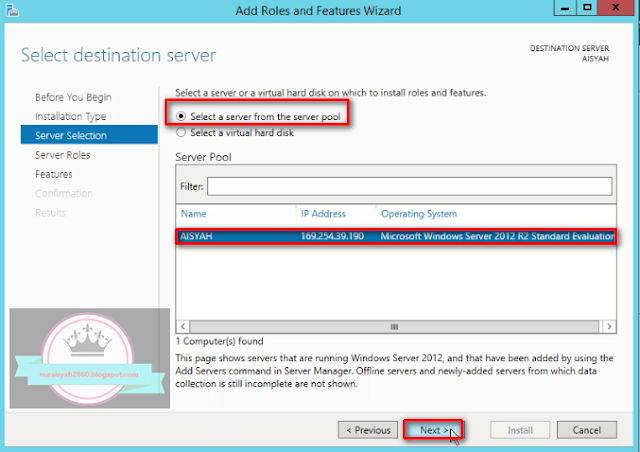Viewport: 640px width, 452px height.
Task: Sort server pool by IP Address column
Action: pyautogui.click(x=323, y=214)
